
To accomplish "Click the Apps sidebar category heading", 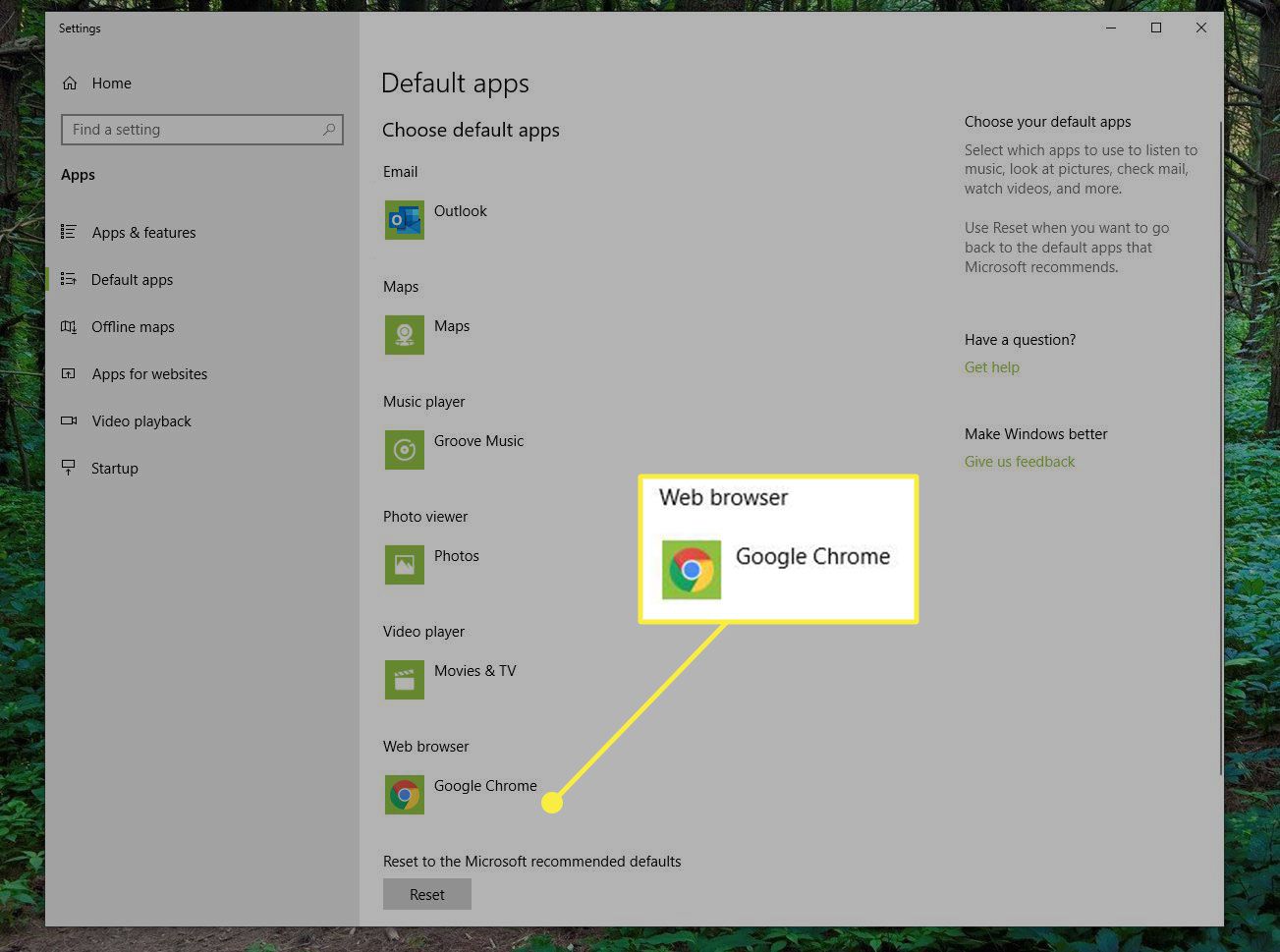I will coord(78,175).
